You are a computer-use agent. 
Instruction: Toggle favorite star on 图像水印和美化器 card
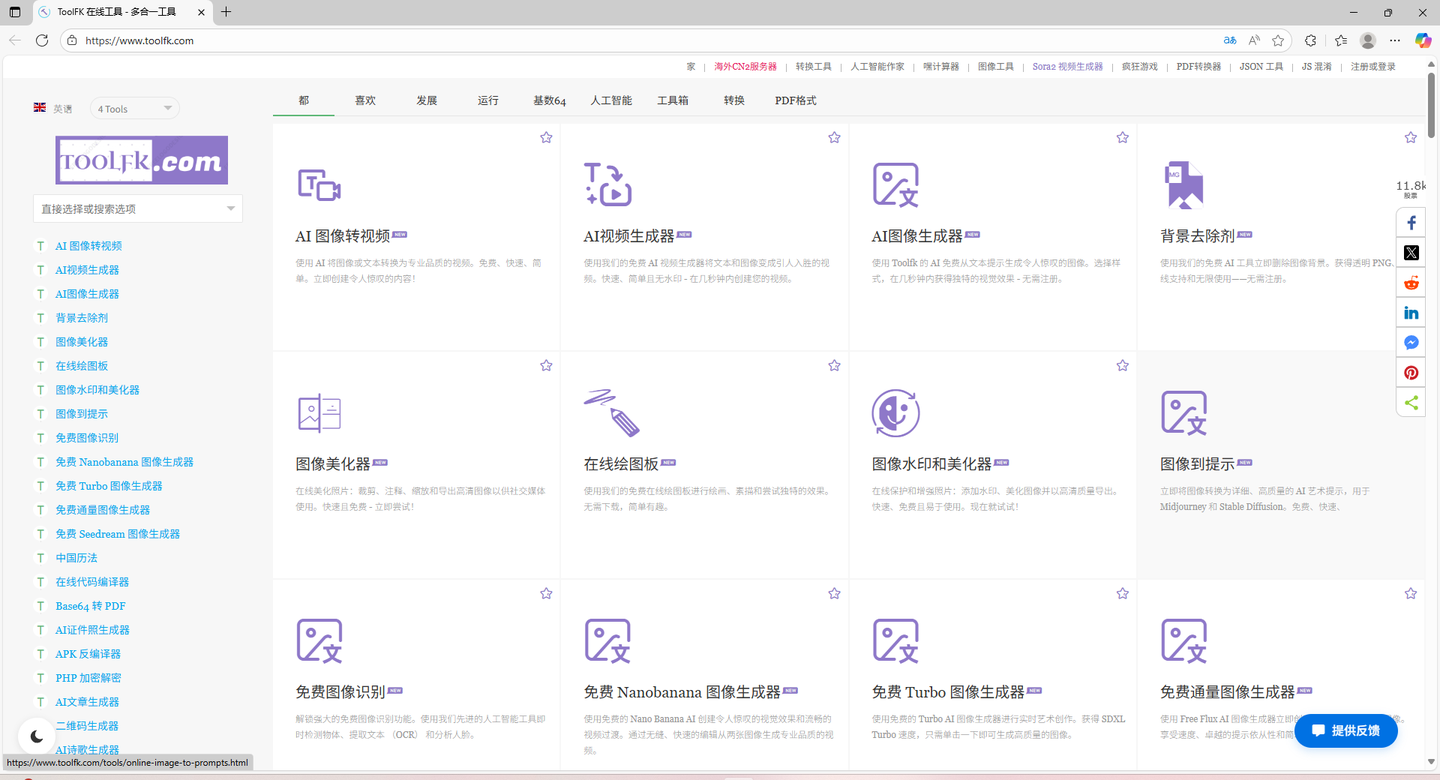(1122, 366)
